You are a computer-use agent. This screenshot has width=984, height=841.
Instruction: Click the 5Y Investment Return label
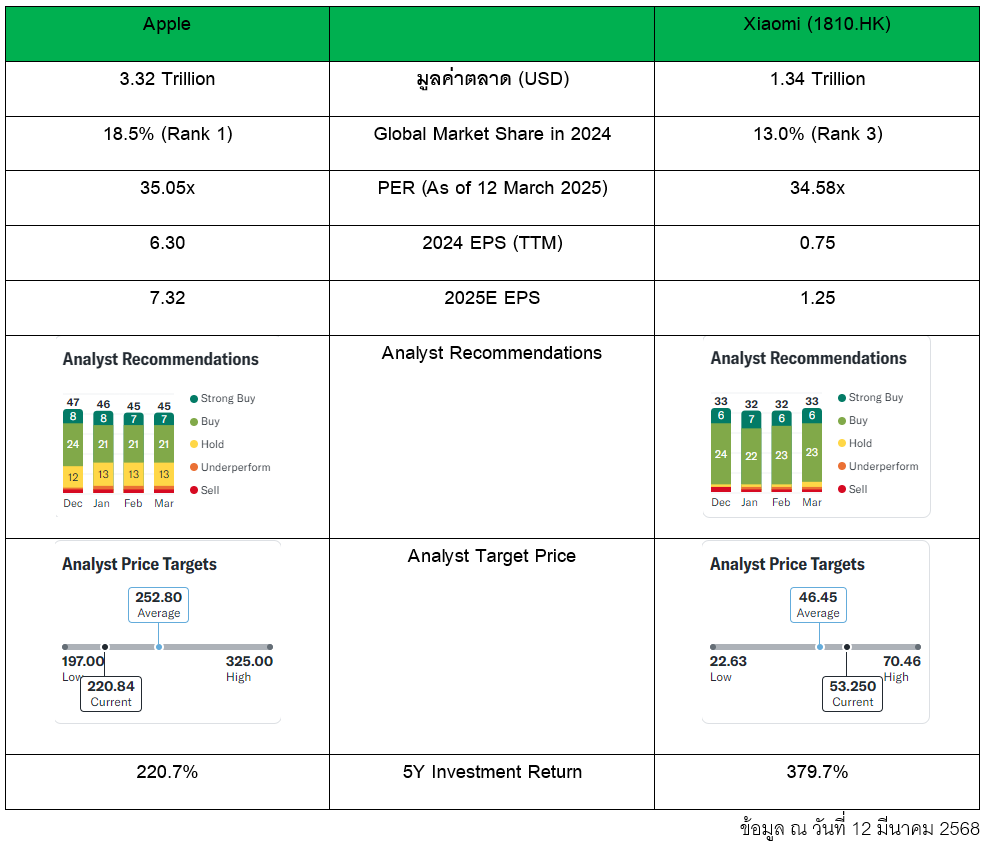[x=493, y=772]
